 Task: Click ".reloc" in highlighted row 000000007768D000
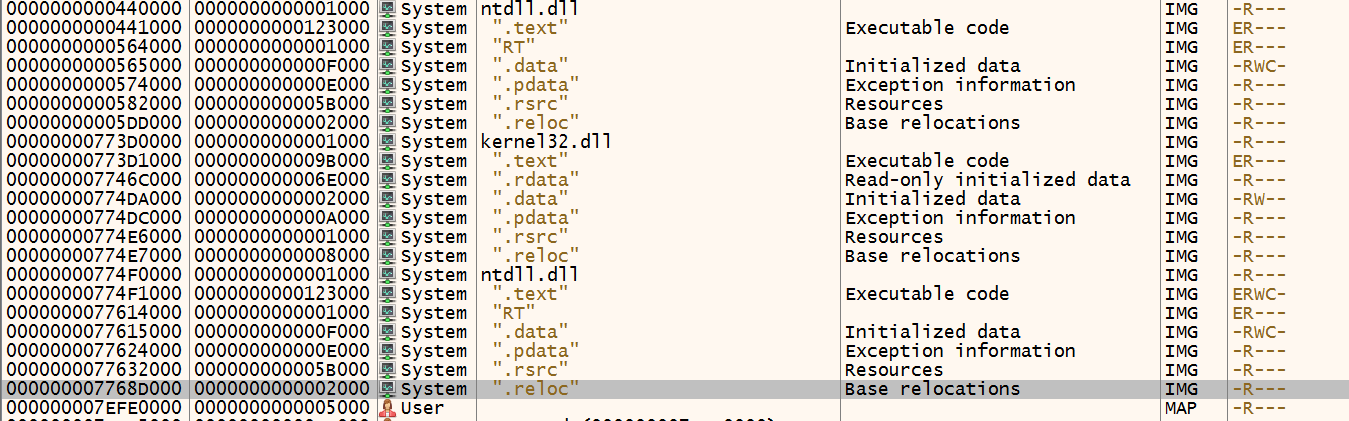click(536, 389)
